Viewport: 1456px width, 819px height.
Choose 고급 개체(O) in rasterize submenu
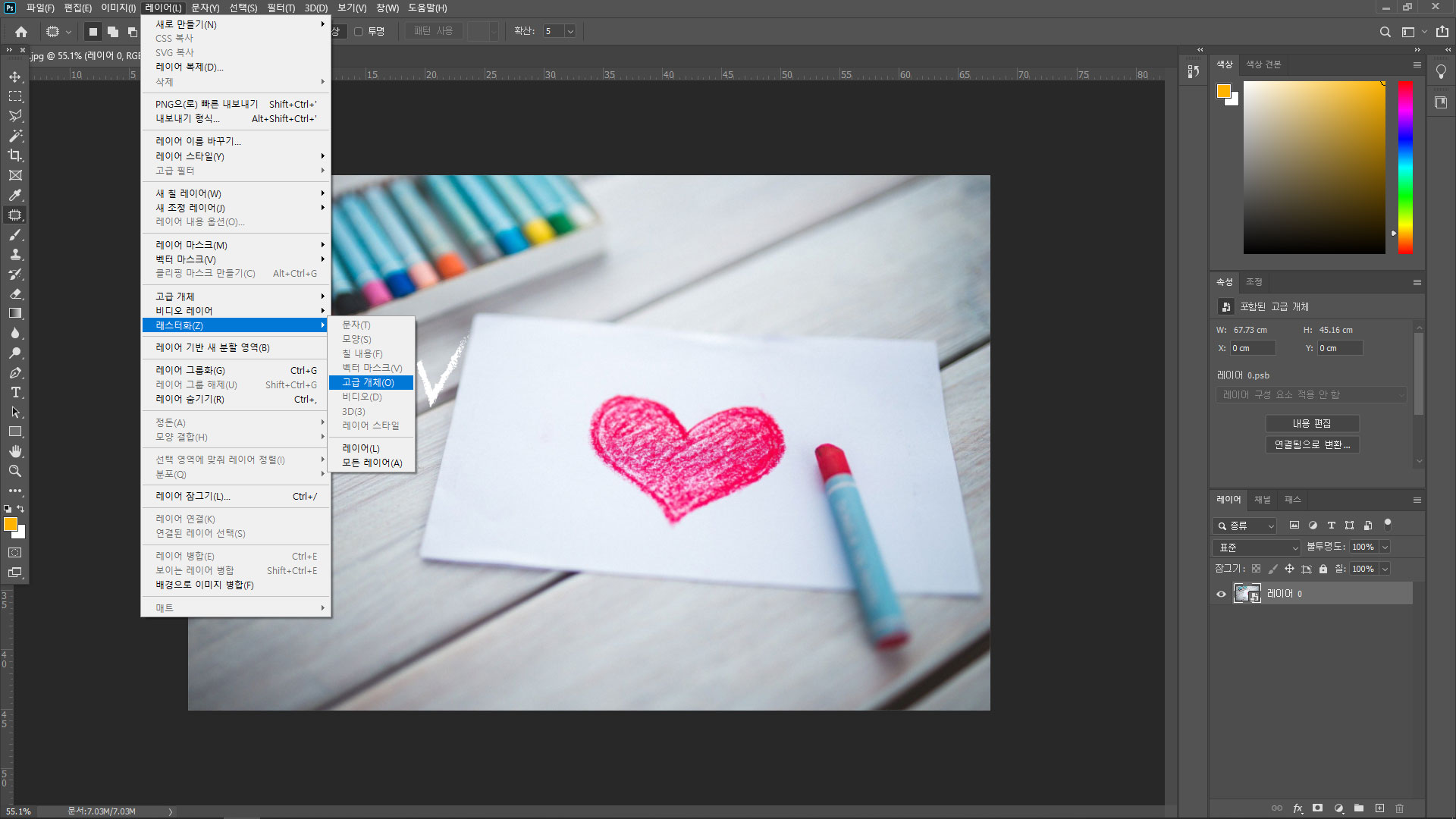(369, 383)
